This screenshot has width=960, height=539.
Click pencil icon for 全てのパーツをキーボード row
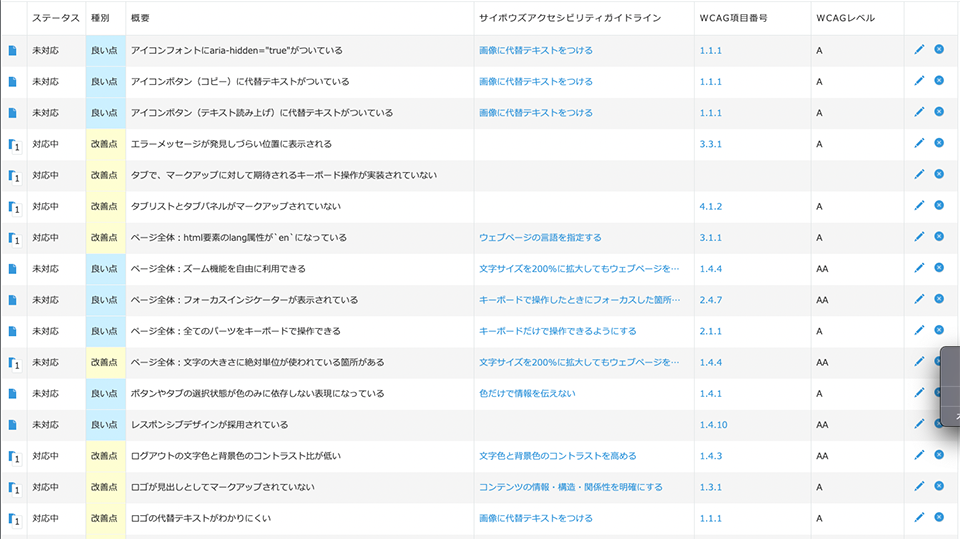tap(919, 331)
